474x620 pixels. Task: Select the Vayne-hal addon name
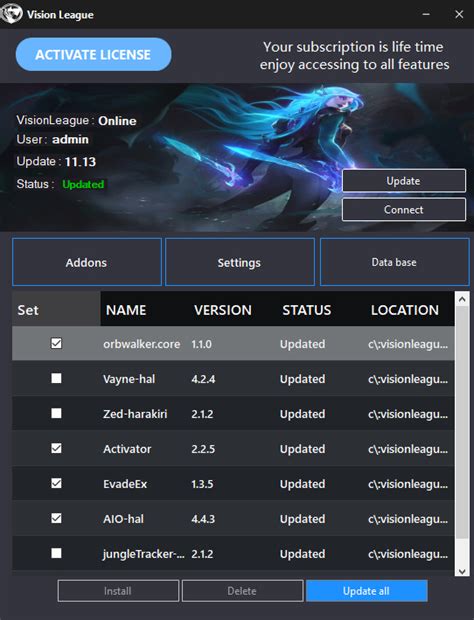point(129,379)
